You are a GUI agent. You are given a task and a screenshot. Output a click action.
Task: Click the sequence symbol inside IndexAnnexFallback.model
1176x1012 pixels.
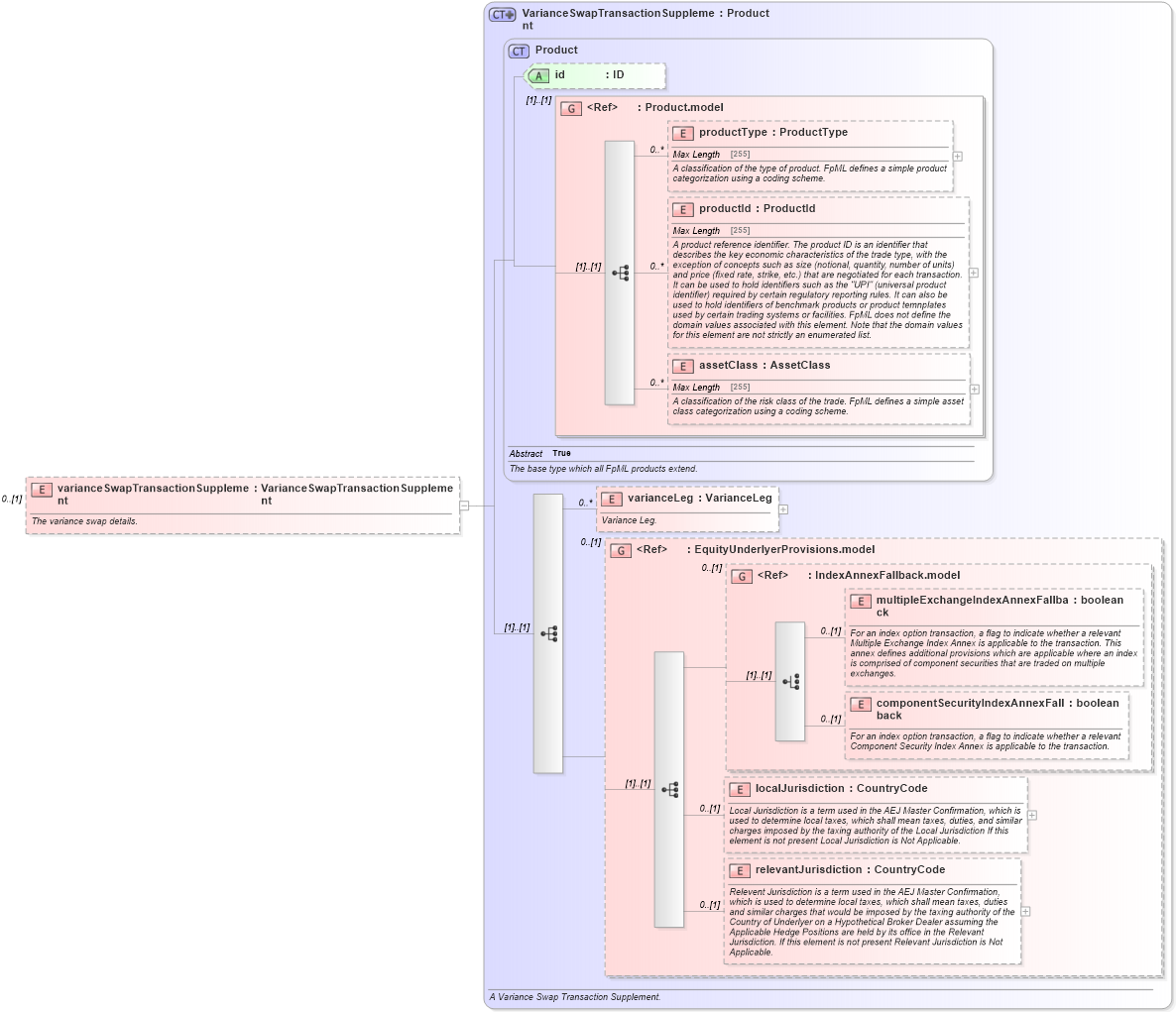[789, 681]
